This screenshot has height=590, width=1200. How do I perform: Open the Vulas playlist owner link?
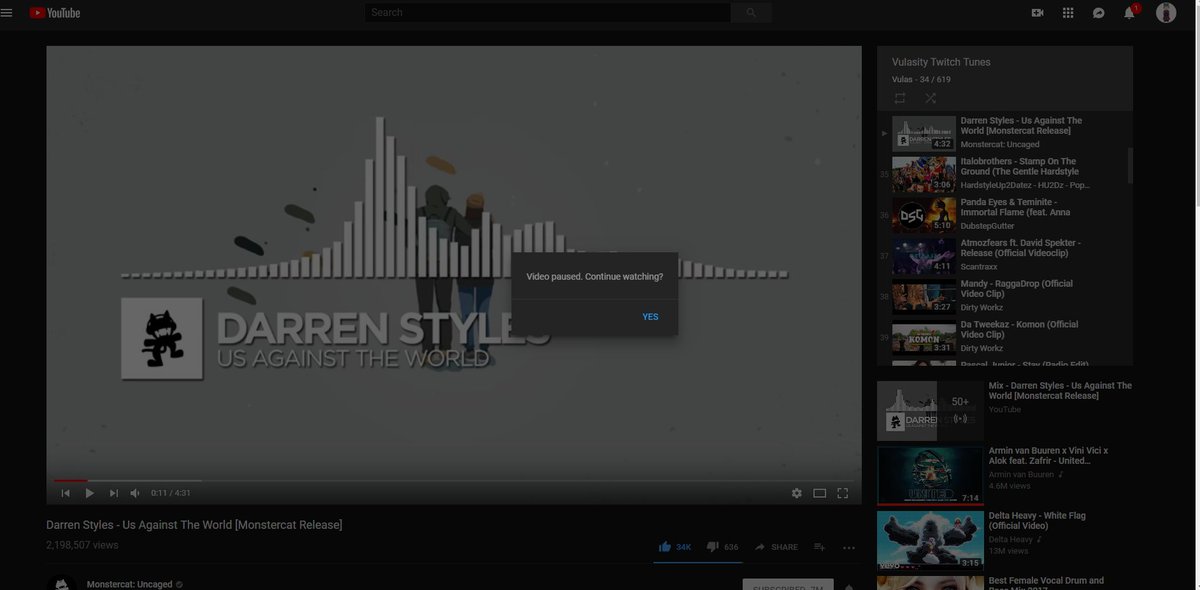902,79
